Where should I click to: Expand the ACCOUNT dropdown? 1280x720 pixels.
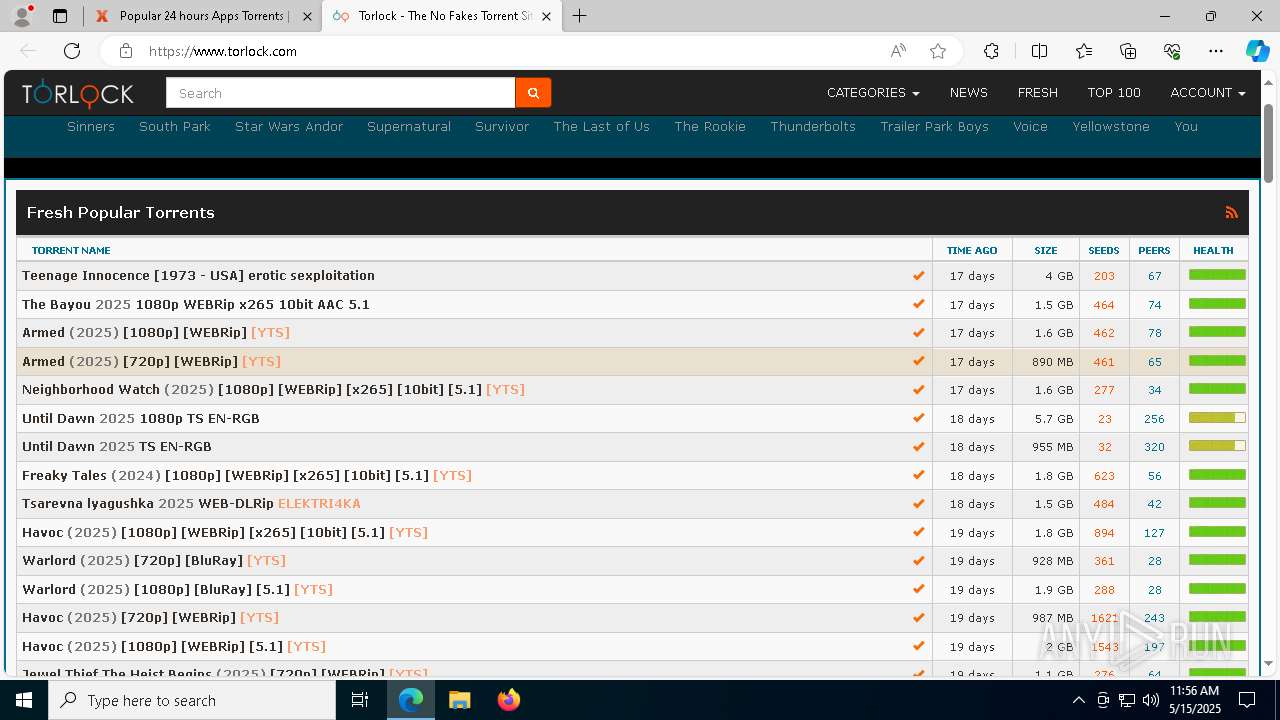click(x=1207, y=93)
